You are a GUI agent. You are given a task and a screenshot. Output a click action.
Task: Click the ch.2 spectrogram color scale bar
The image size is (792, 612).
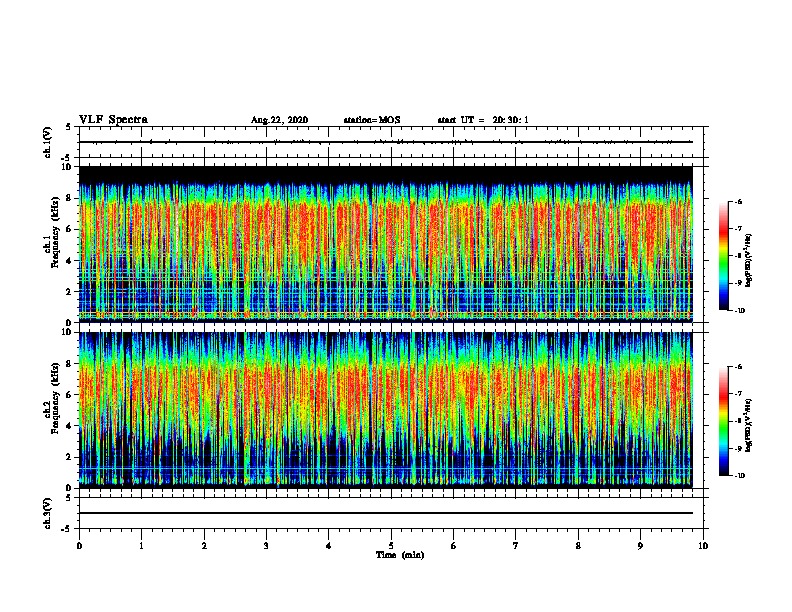point(723,421)
